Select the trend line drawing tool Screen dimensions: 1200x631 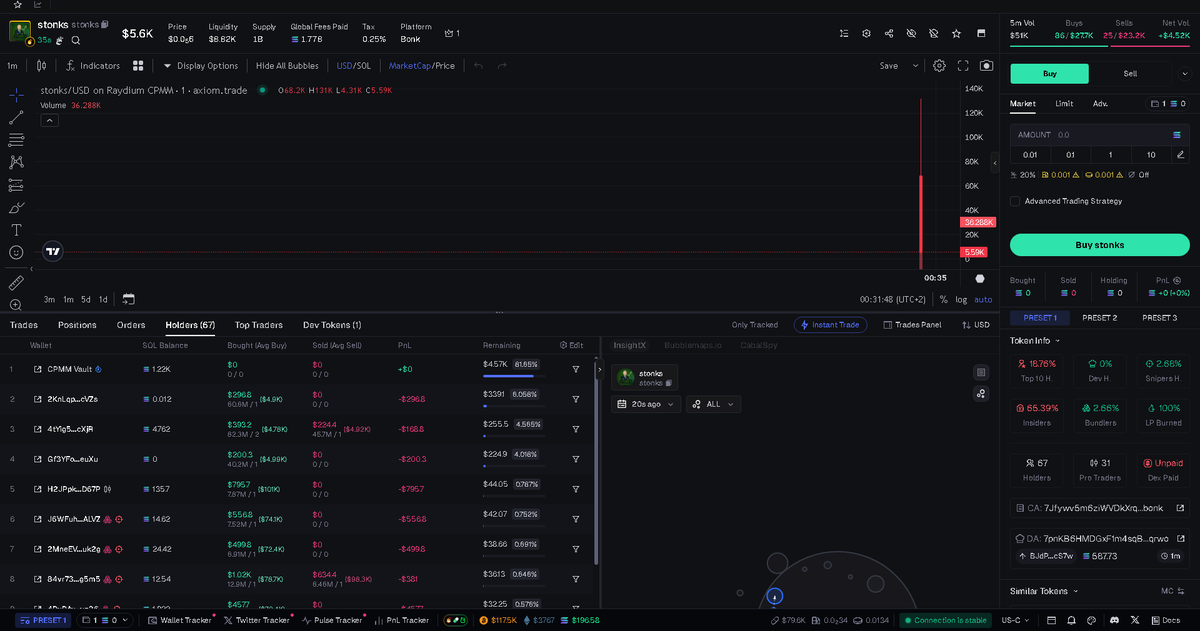click(x=16, y=117)
